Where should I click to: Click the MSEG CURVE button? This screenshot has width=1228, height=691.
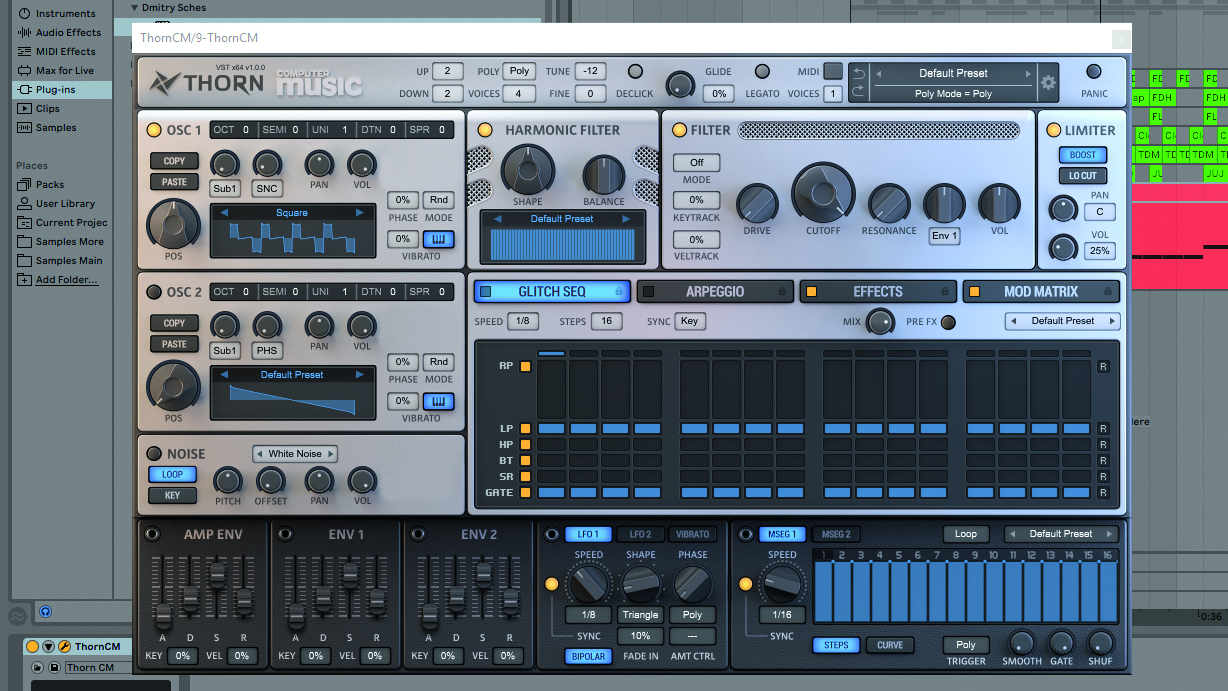pos(890,645)
